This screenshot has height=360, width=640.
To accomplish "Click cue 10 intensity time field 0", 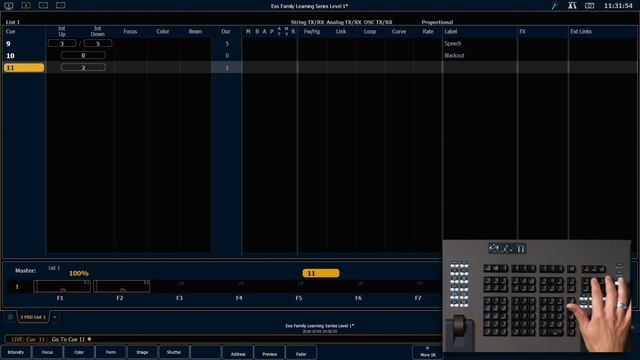I will pos(83,55).
